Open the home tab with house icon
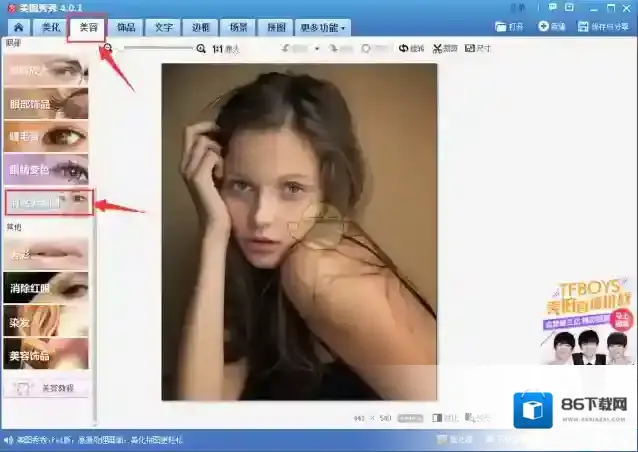The width and height of the screenshot is (638, 452). pyautogui.click(x=18, y=28)
